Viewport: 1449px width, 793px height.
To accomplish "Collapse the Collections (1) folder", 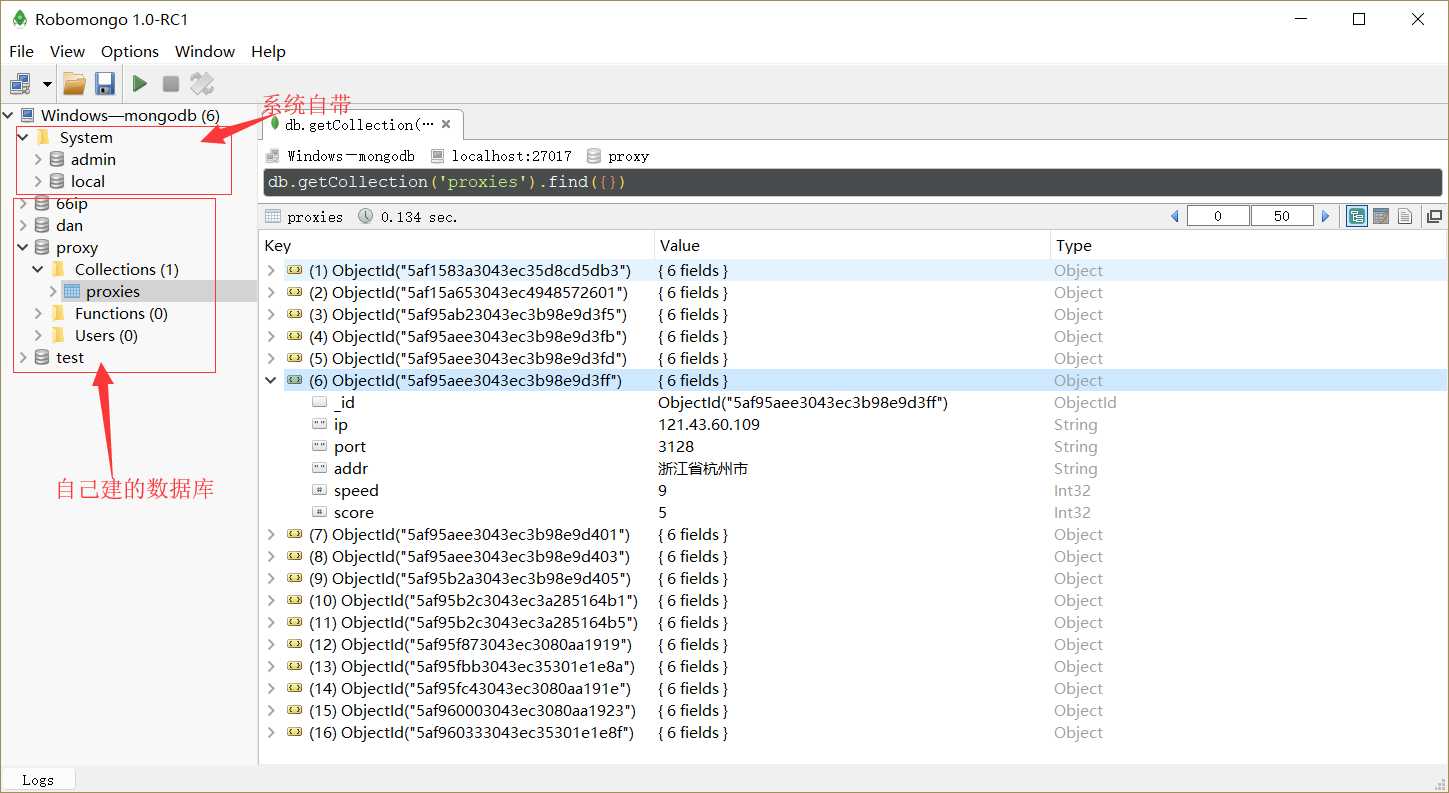I will 38,270.
